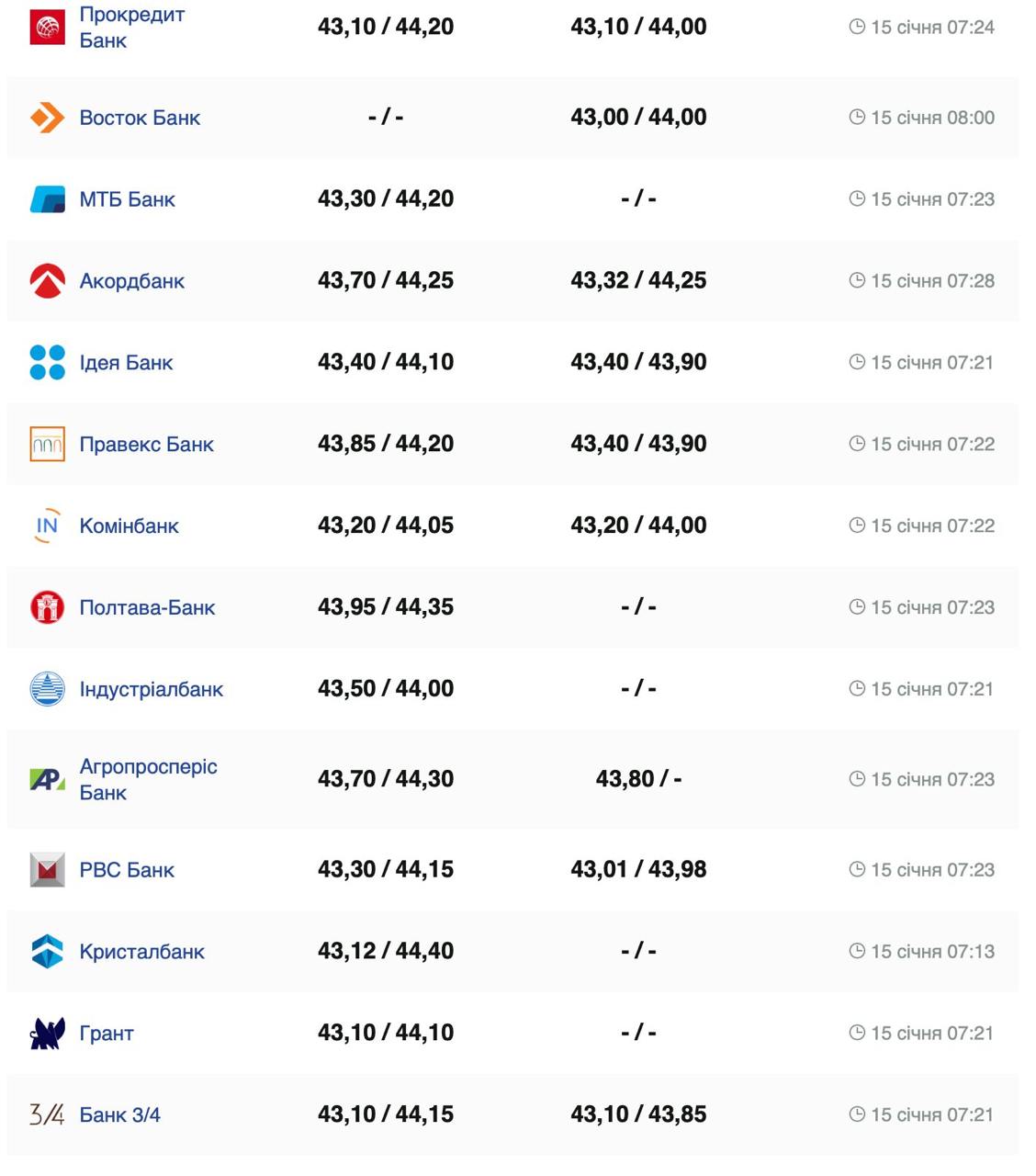This screenshot has height=1176, width=1036.
Task: Click the Агропросперіс Банк AP logo
Action: coord(47,779)
